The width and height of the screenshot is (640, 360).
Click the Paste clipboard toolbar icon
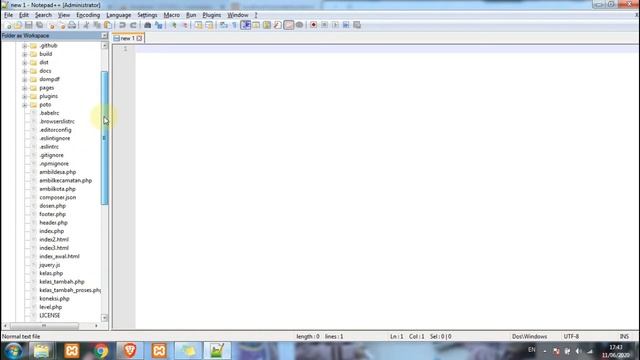tap(108, 25)
